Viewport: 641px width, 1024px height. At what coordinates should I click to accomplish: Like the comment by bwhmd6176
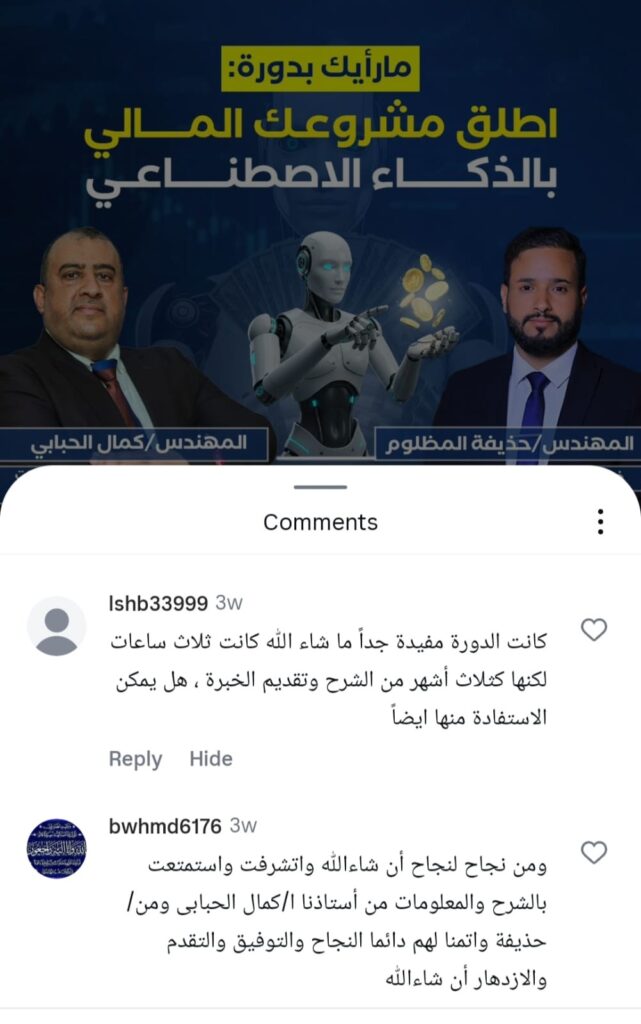click(x=594, y=852)
